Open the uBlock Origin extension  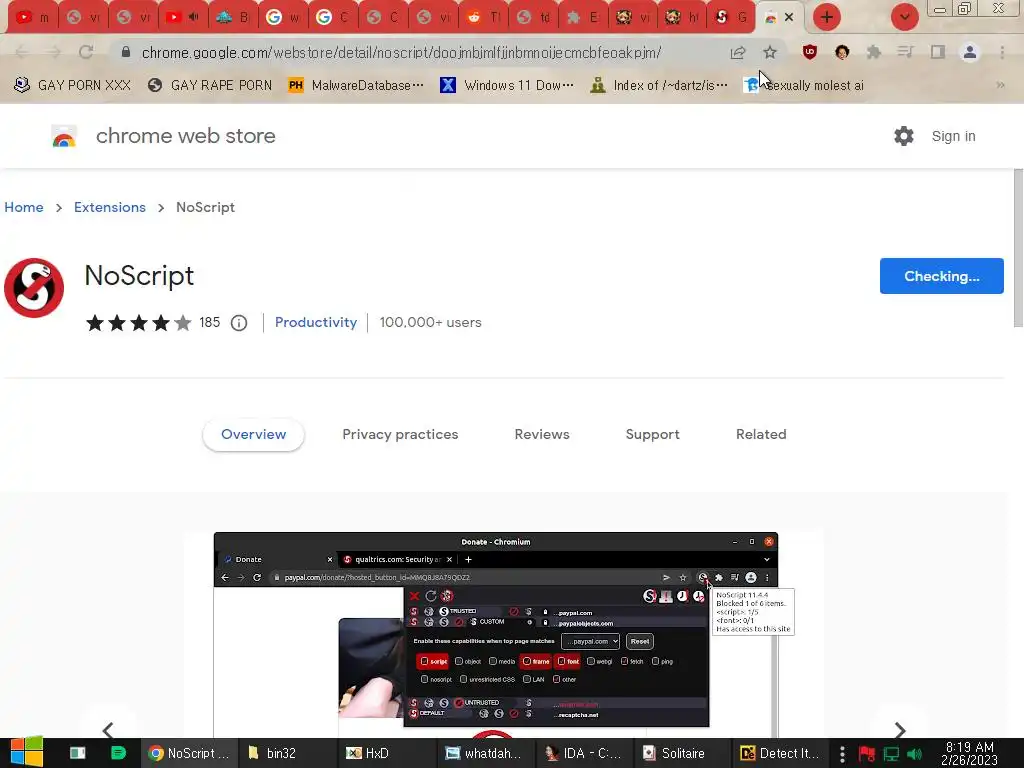pyautogui.click(x=810, y=52)
